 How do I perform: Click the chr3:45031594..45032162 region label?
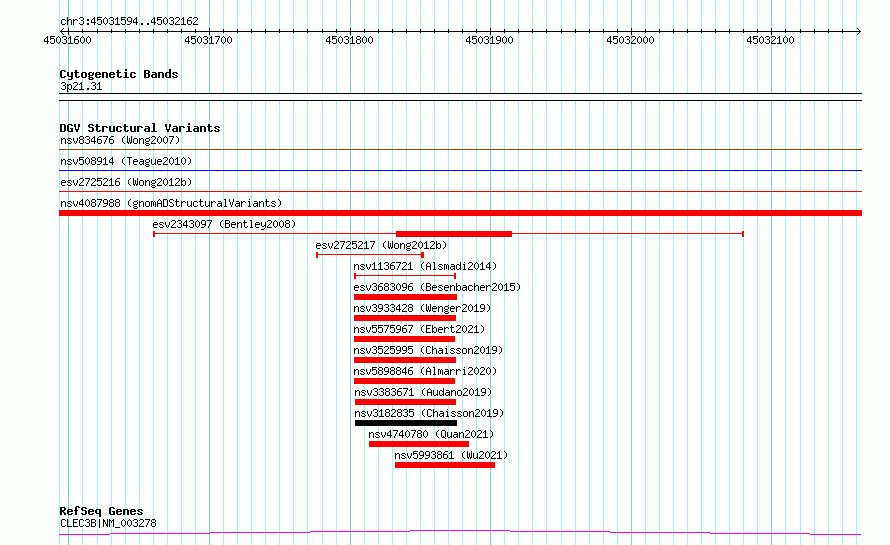coord(129,21)
